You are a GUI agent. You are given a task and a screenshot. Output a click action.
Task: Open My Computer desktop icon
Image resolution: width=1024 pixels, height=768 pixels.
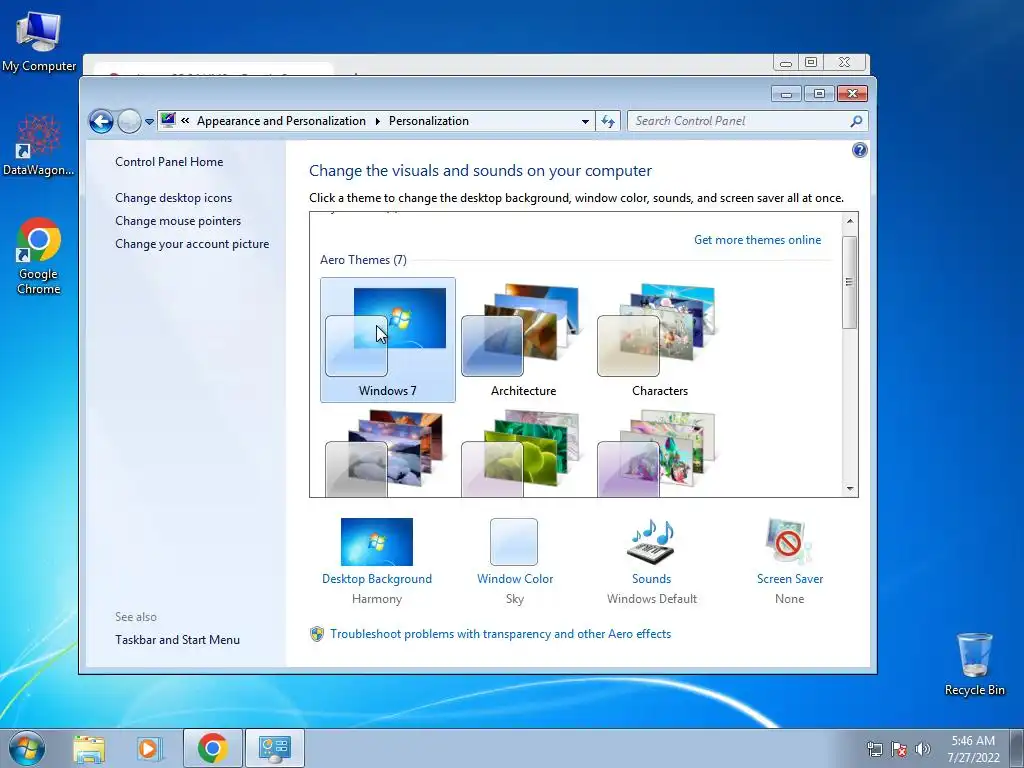(x=39, y=40)
